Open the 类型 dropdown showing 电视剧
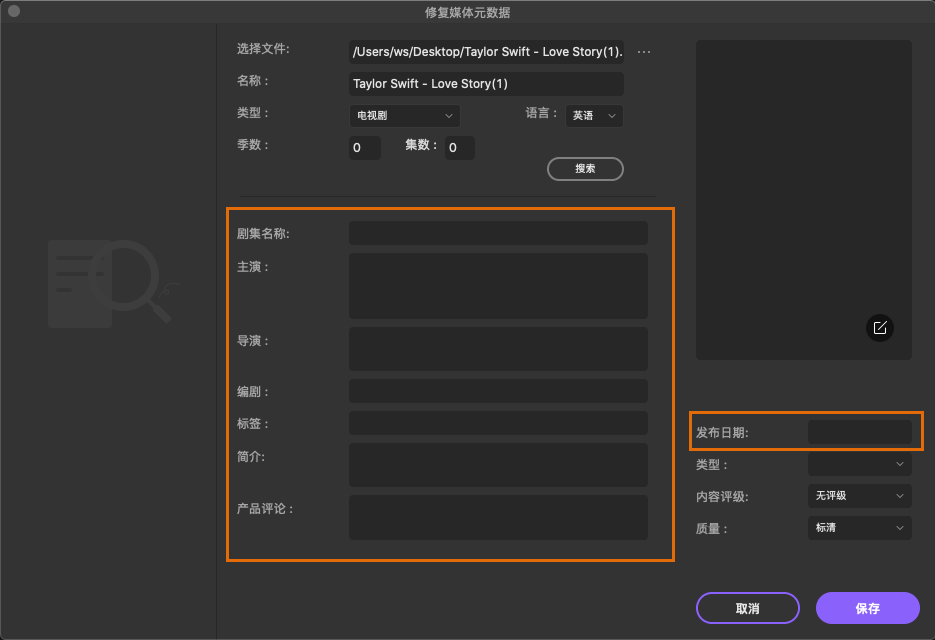 pyautogui.click(x=403, y=115)
